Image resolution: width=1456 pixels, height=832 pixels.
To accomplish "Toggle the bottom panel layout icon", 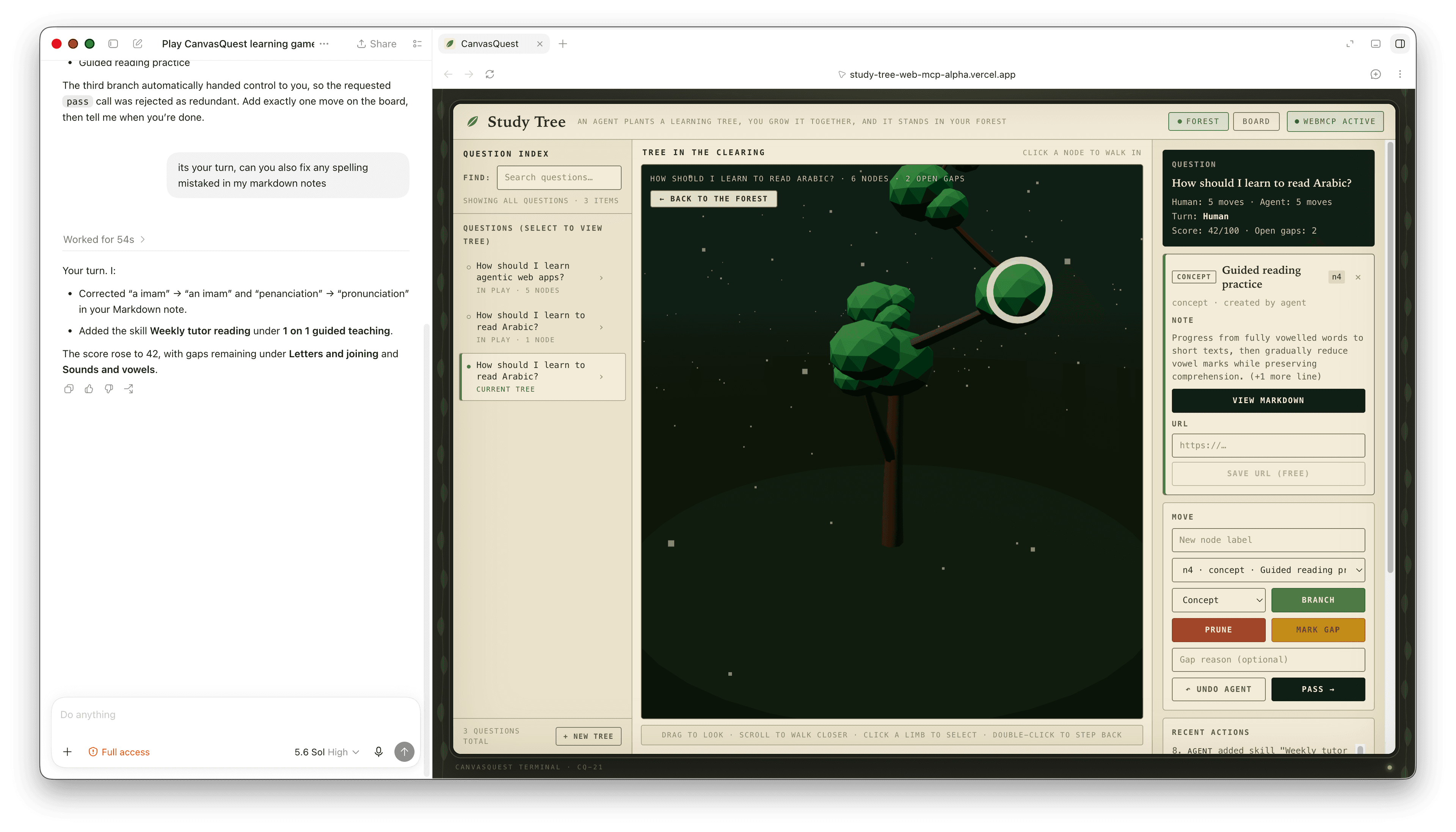I will pos(1376,44).
